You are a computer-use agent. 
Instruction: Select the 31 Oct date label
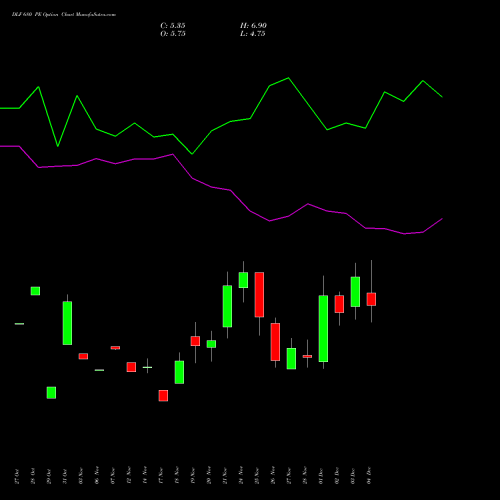pos(65,476)
